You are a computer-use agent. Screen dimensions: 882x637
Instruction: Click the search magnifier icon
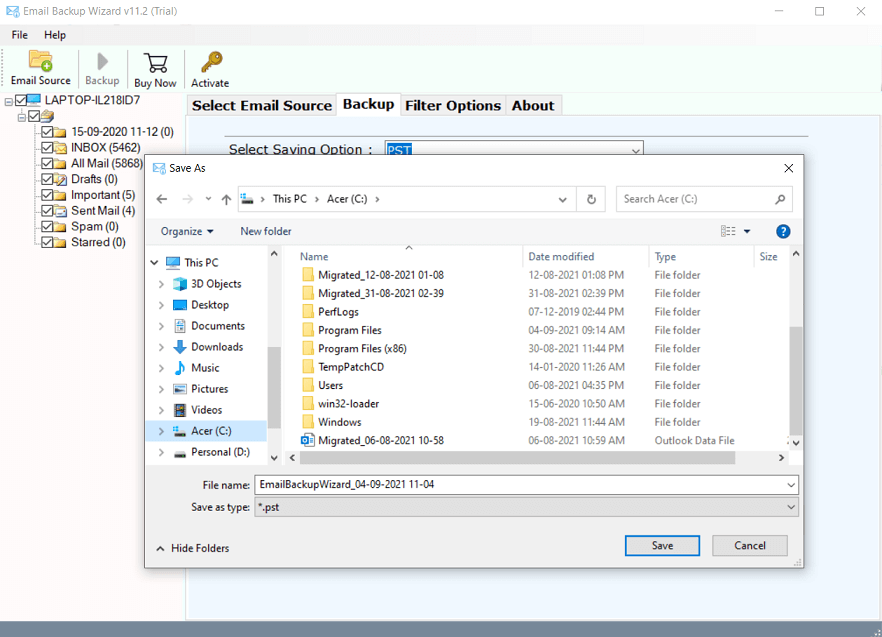[x=780, y=199]
